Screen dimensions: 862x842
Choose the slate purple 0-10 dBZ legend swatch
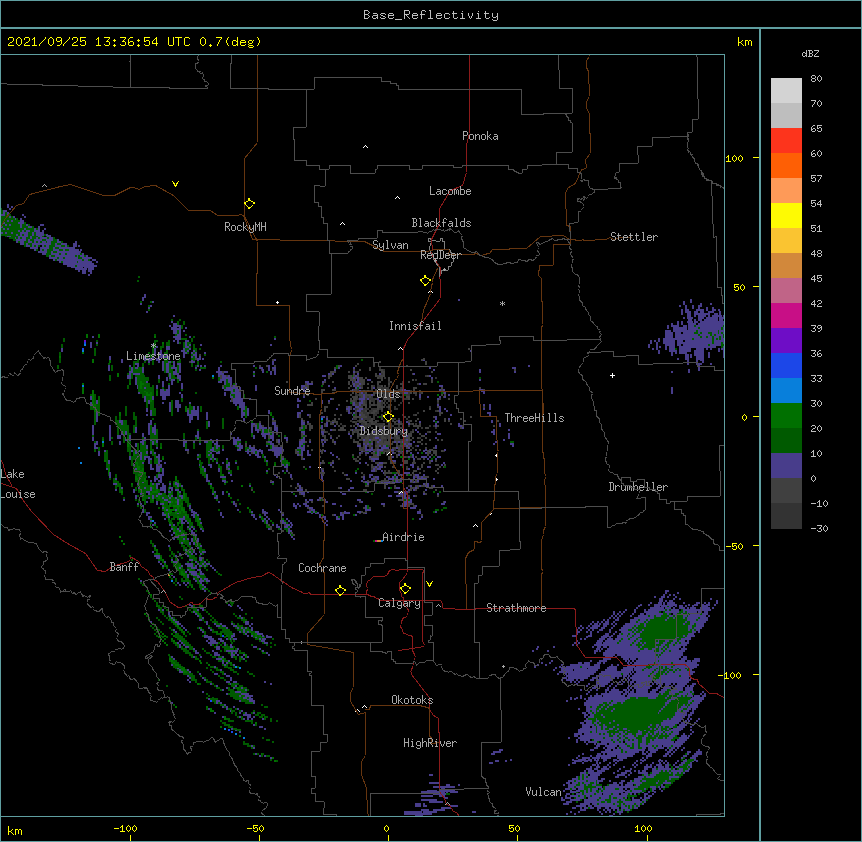point(786,466)
